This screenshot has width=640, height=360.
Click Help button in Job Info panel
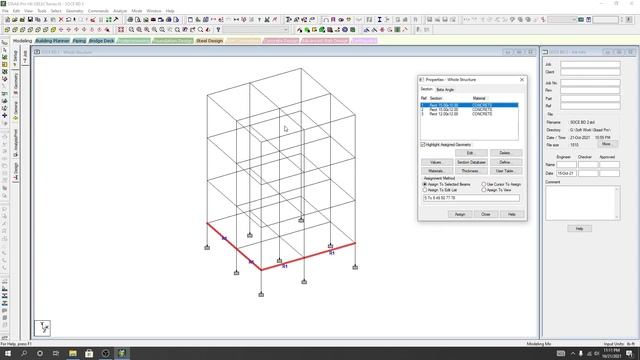[x=579, y=229]
